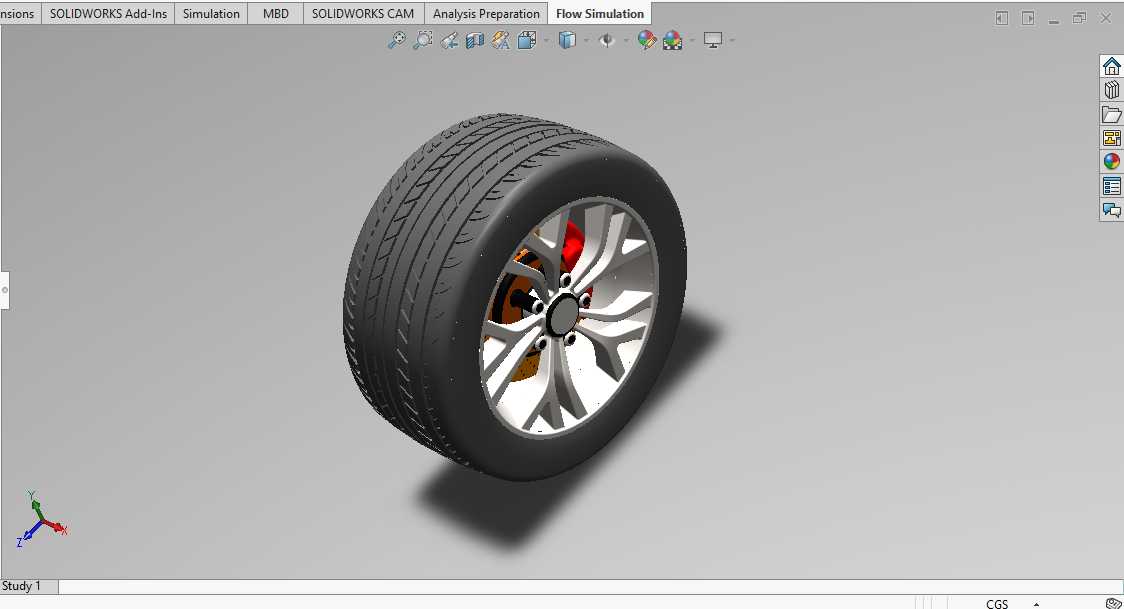1124x609 pixels.
Task: Open the SOLIDWORKS Resources home tab
Action: (1112, 66)
